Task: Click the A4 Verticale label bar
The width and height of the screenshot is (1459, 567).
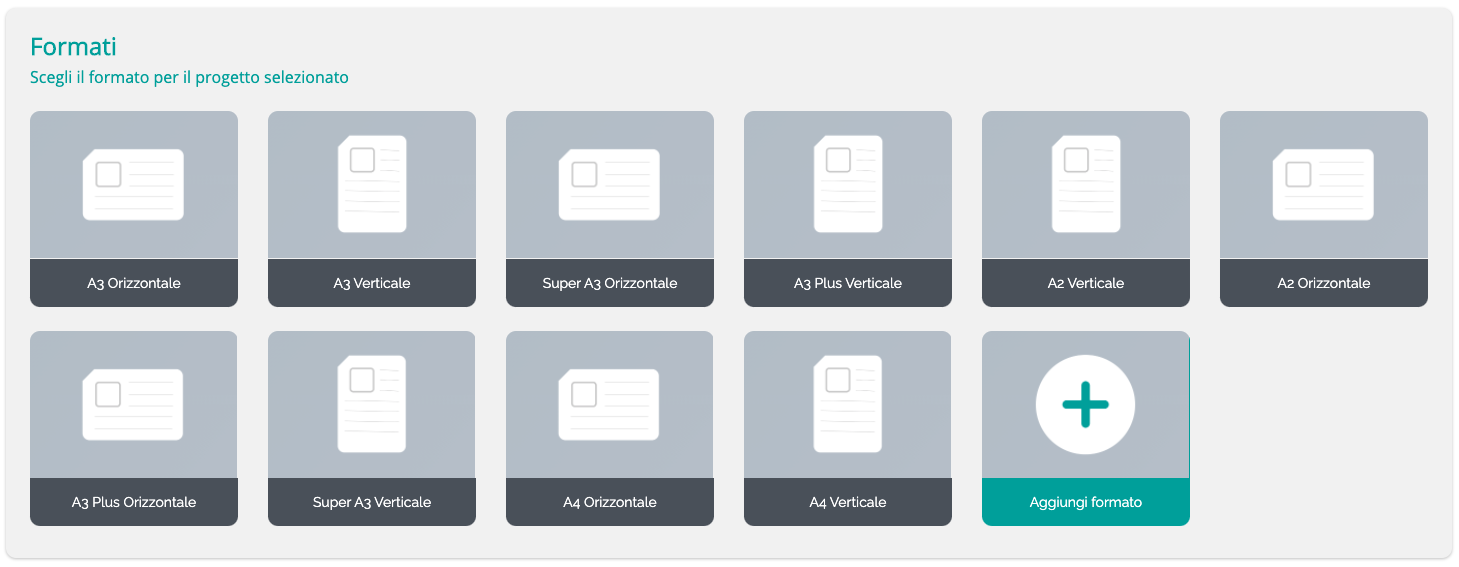Action: 848,502
